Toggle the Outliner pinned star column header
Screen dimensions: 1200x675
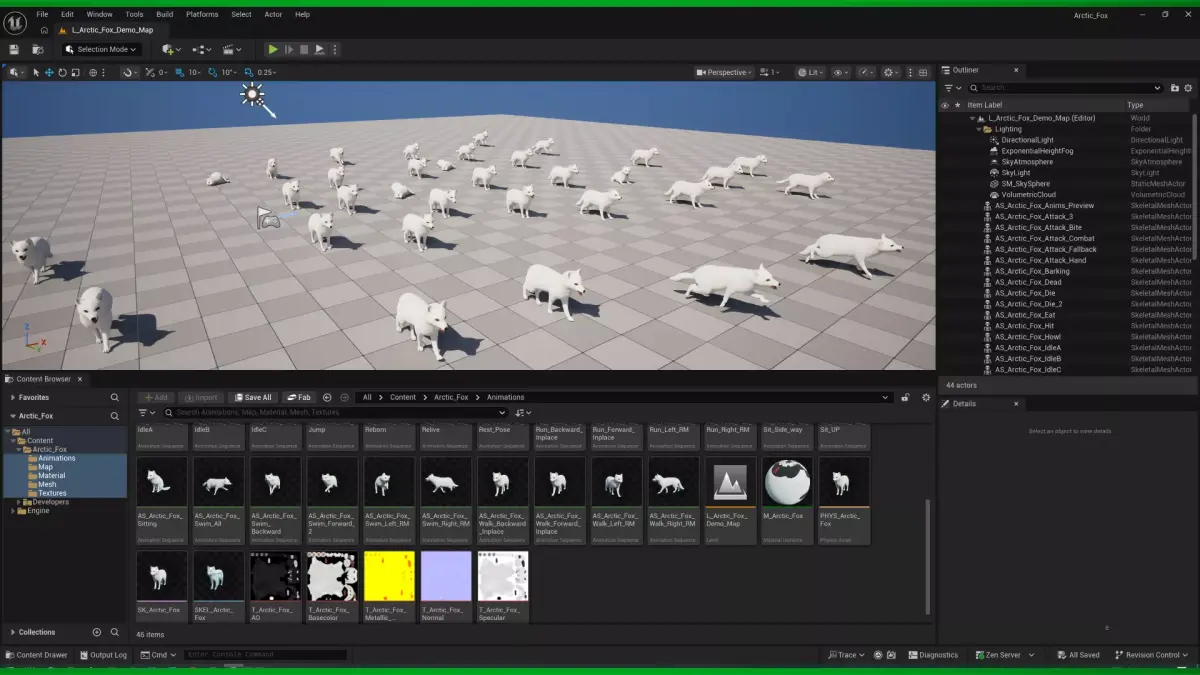pyautogui.click(x=957, y=105)
